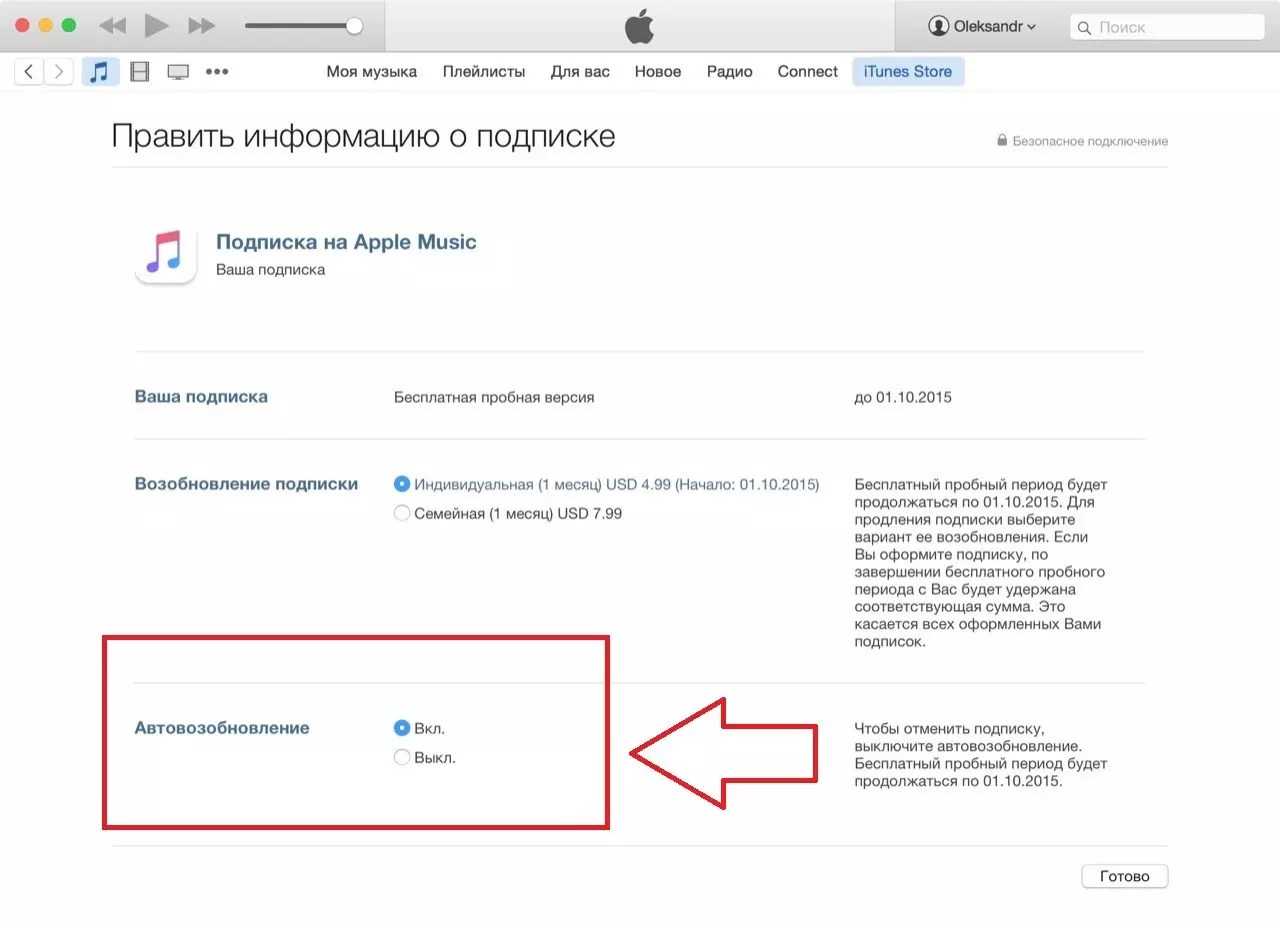Open the TV Shows monitor icon
The width and height of the screenshot is (1280, 928).
(178, 72)
